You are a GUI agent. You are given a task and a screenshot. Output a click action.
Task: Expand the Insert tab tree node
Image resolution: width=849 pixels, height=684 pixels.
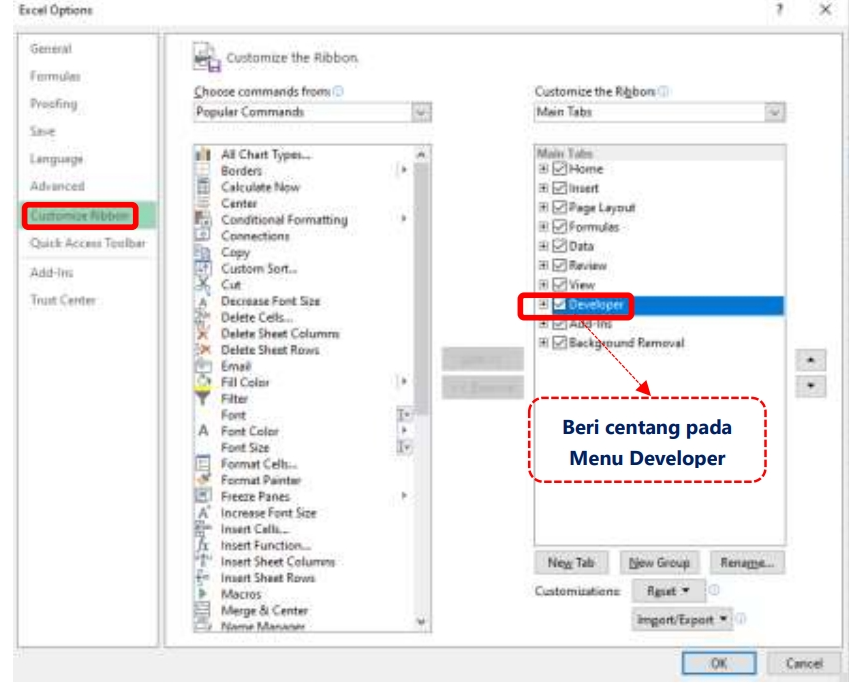(x=543, y=188)
